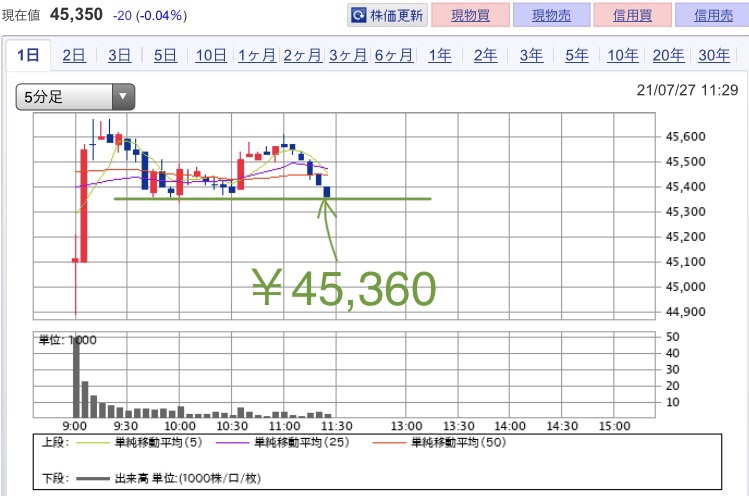
Task: Show the 2ヶ月 chart
Action: (x=302, y=55)
